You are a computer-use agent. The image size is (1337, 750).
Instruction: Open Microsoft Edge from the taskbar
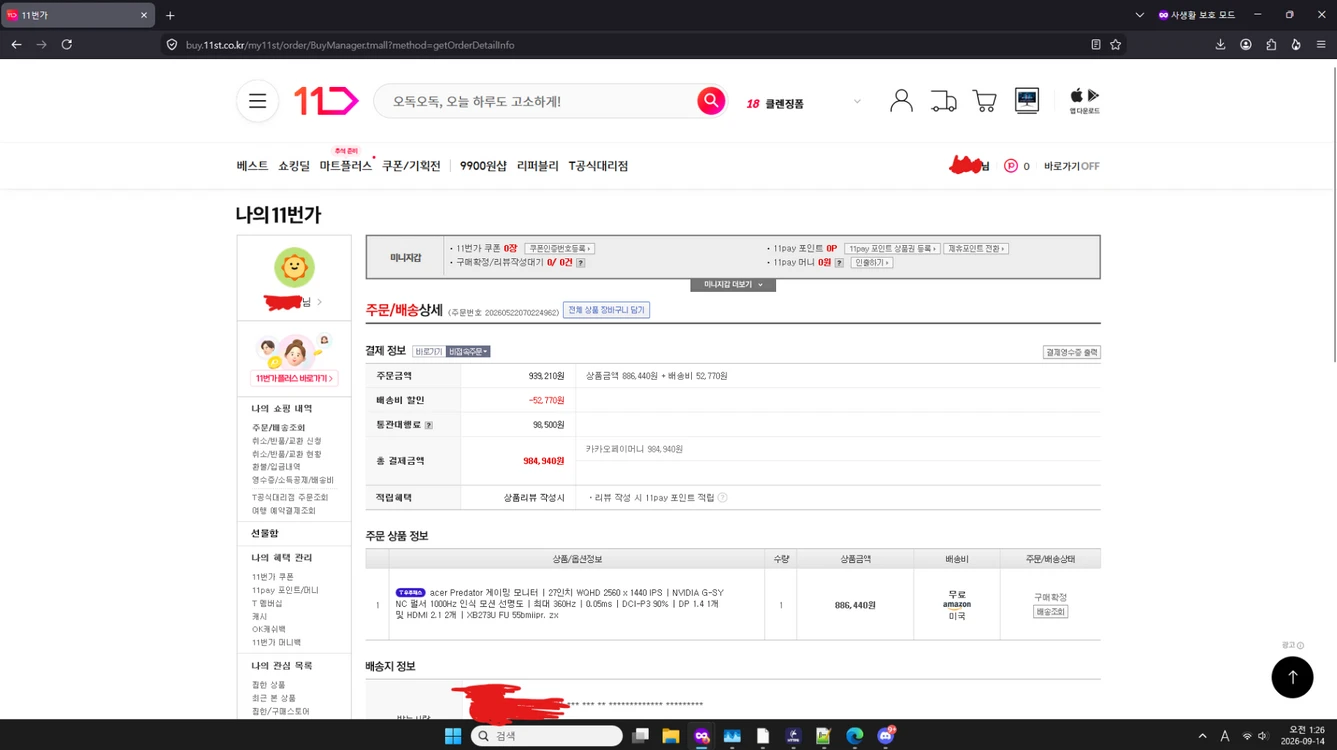pyautogui.click(x=855, y=736)
